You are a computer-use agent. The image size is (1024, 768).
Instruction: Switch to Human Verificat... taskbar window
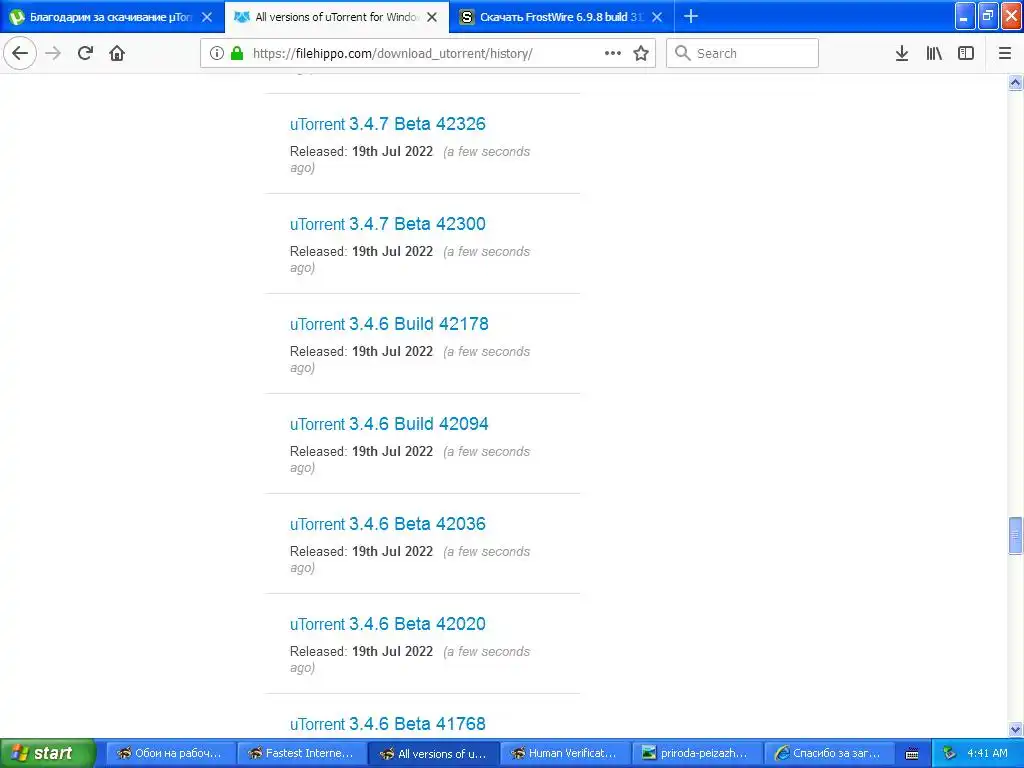(x=564, y=753)
